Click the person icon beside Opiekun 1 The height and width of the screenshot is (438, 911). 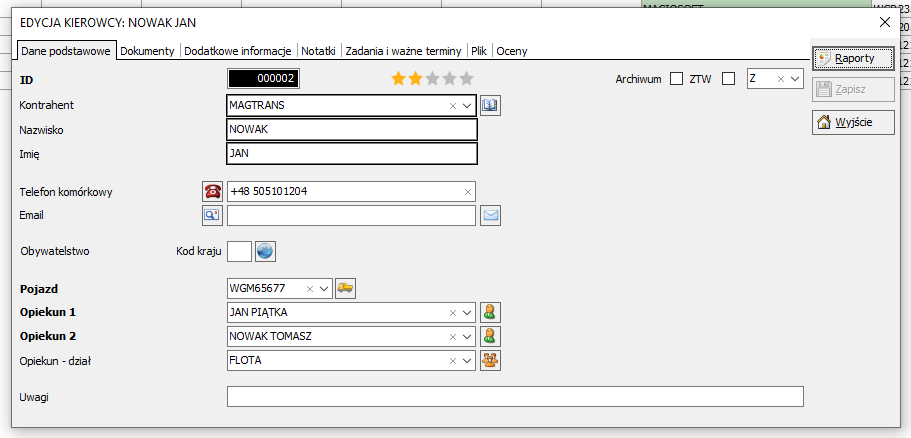tap(490, 312)
